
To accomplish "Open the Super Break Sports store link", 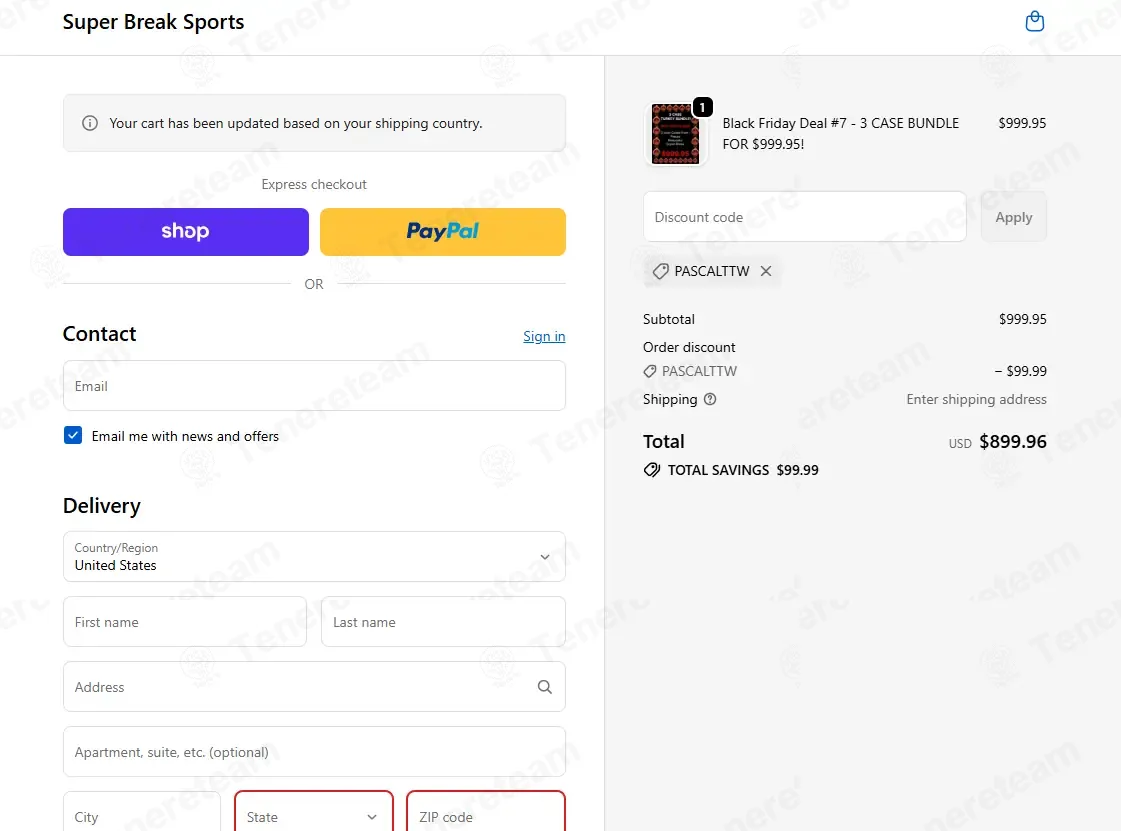I will pos(153,22).
